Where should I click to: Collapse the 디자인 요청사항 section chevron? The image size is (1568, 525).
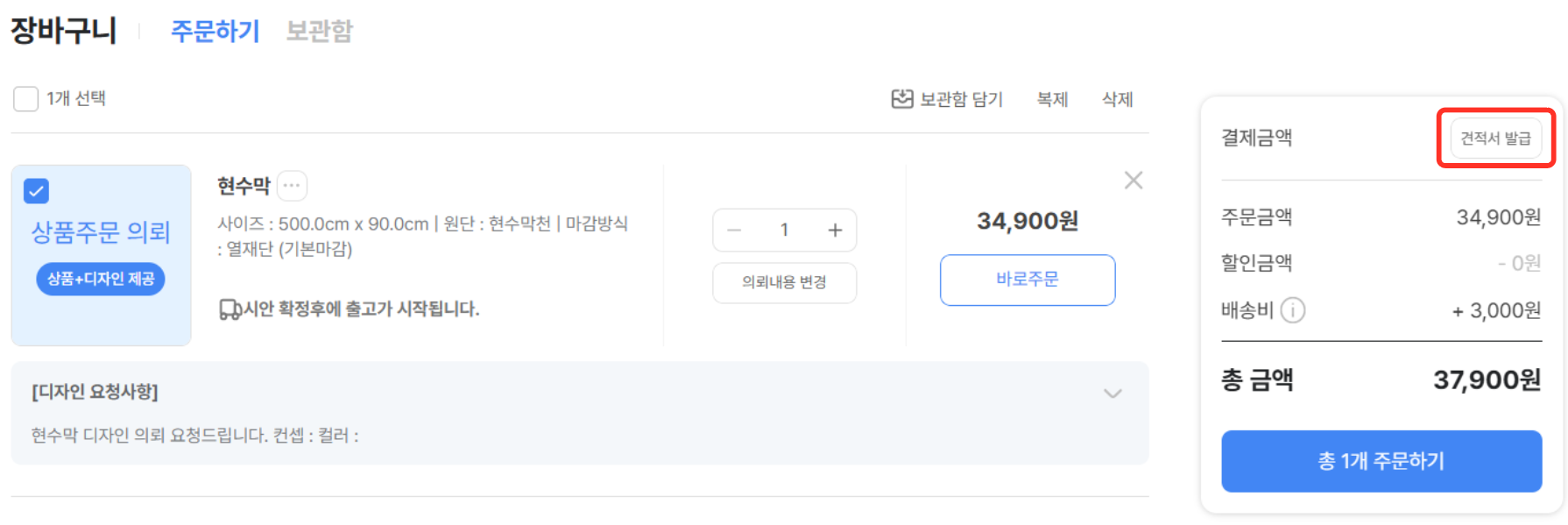coord(1112,394)
